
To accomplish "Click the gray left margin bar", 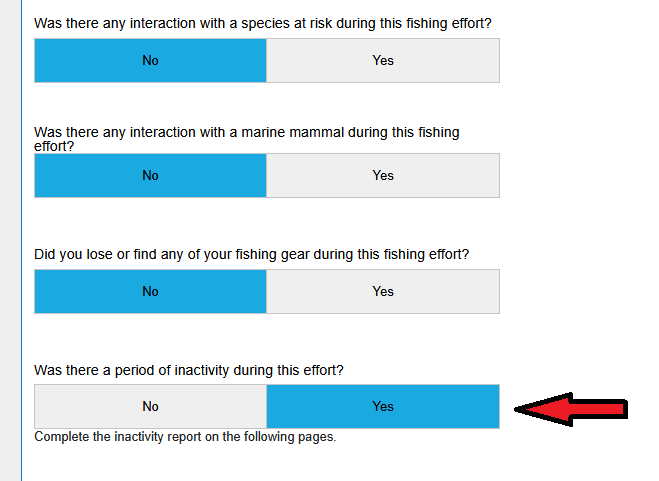I will point(10,240).
